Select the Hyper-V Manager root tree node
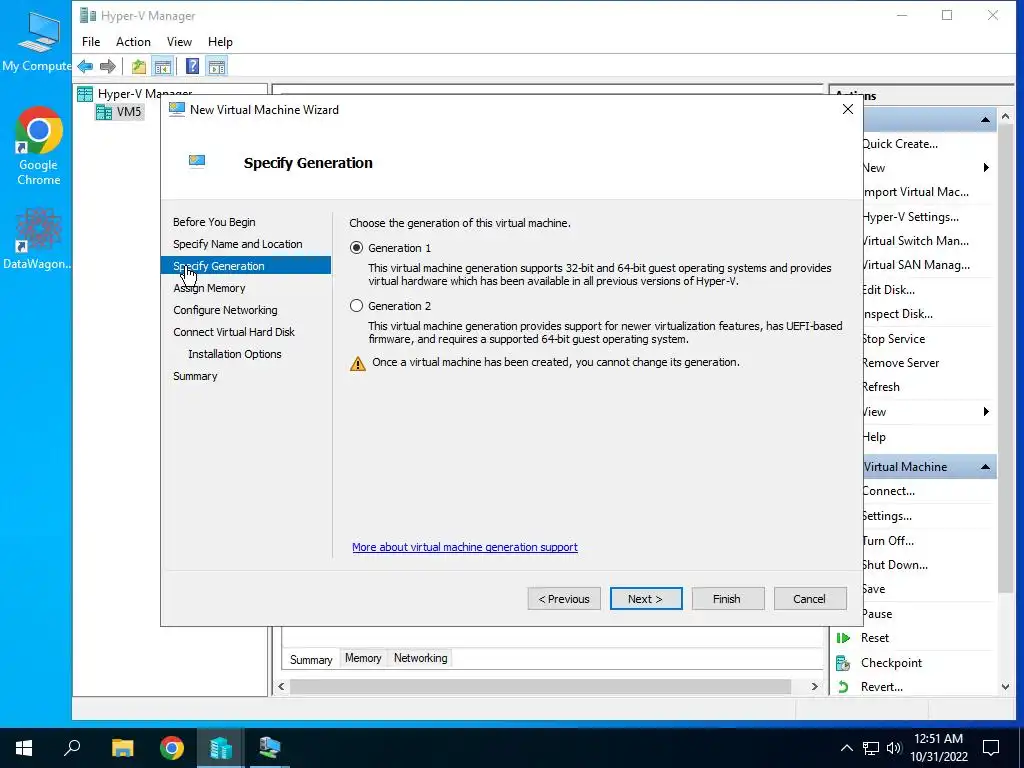 (x=135, y=94)
